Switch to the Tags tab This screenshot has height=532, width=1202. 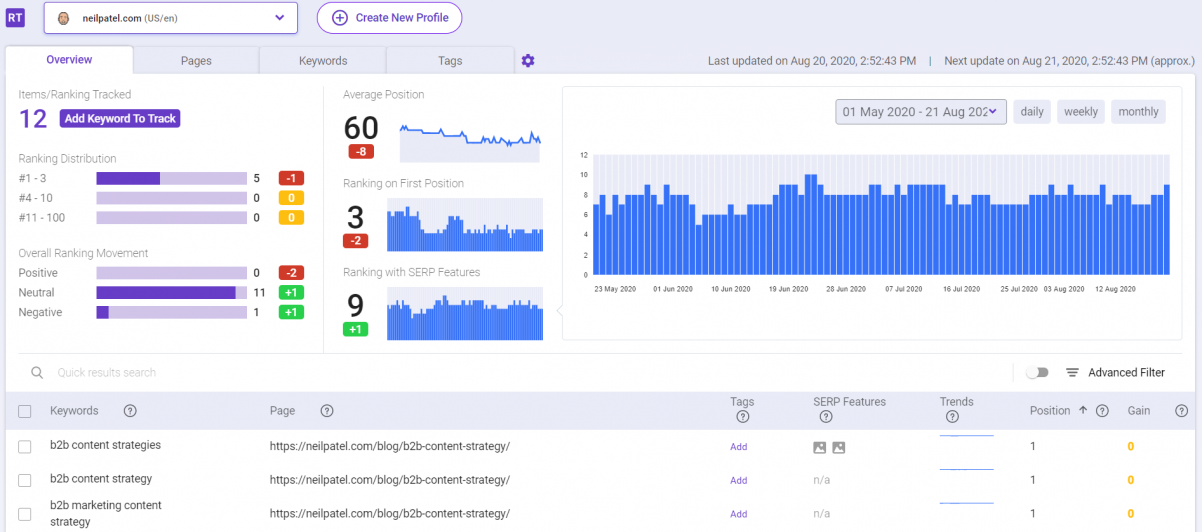click(450, 61)
